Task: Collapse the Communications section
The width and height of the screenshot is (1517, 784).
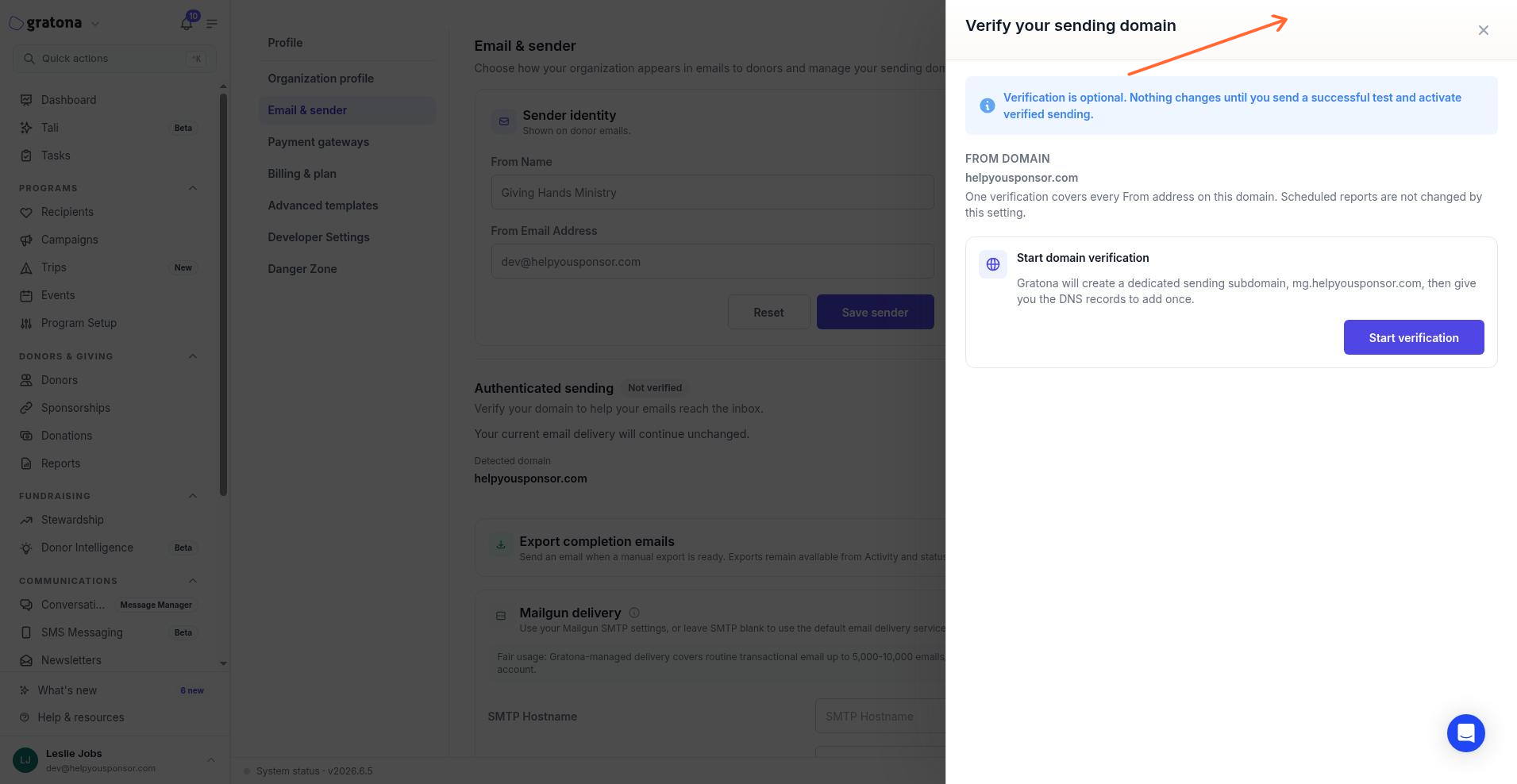Action: click(192, 581)
